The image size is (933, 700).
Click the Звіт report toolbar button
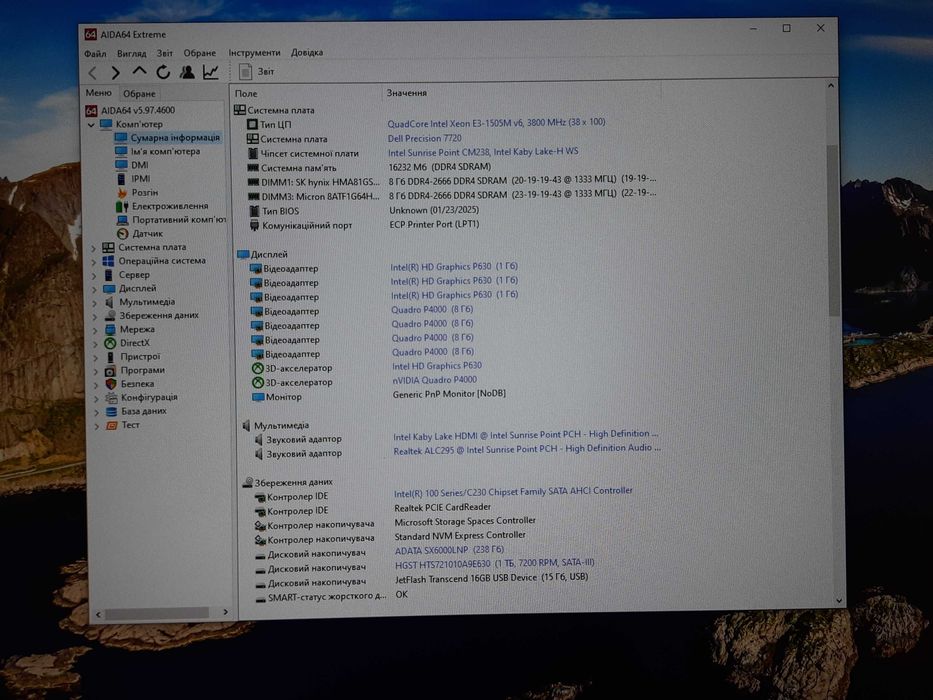(x=256, y=71)
